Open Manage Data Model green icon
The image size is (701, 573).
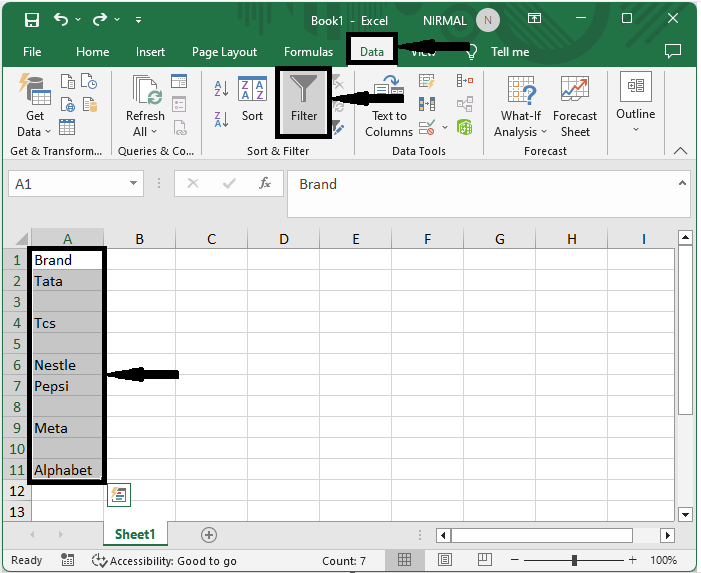[x=465, y=128]
